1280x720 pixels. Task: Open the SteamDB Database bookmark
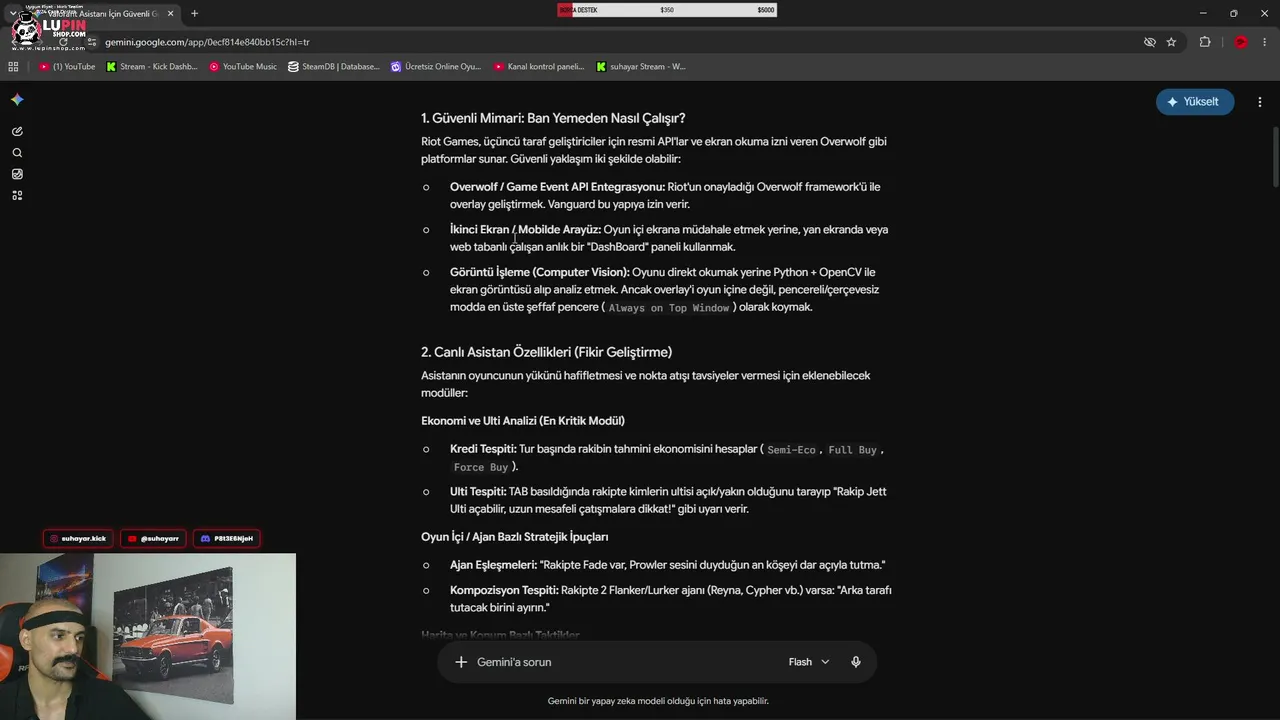(x=334, y=67)
